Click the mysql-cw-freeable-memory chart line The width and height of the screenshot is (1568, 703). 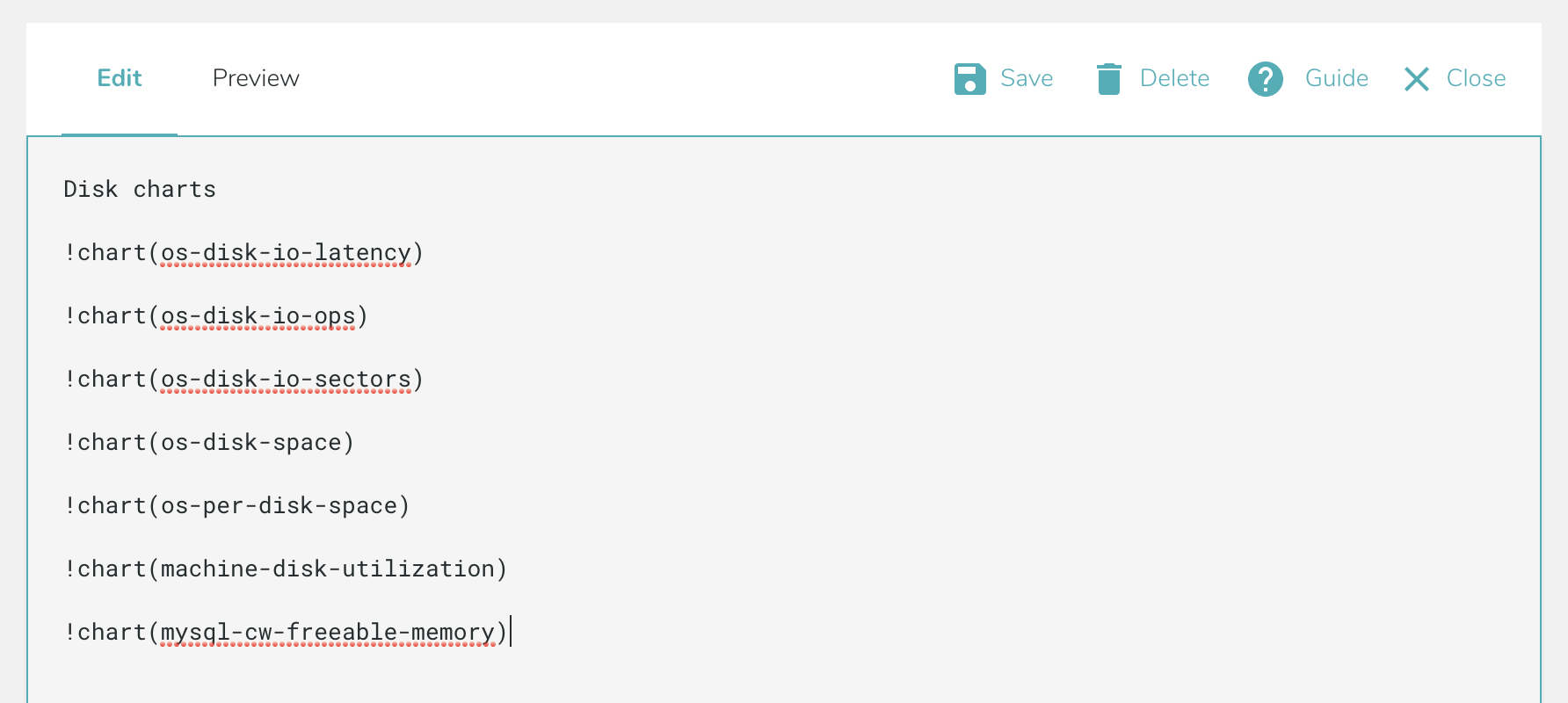[286, 633]
